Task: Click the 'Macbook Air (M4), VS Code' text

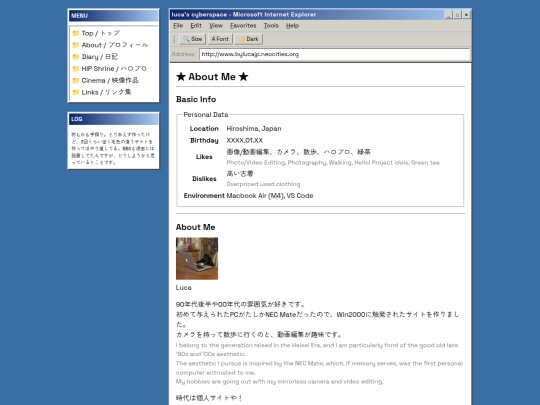Action: [x=270, y=196]
